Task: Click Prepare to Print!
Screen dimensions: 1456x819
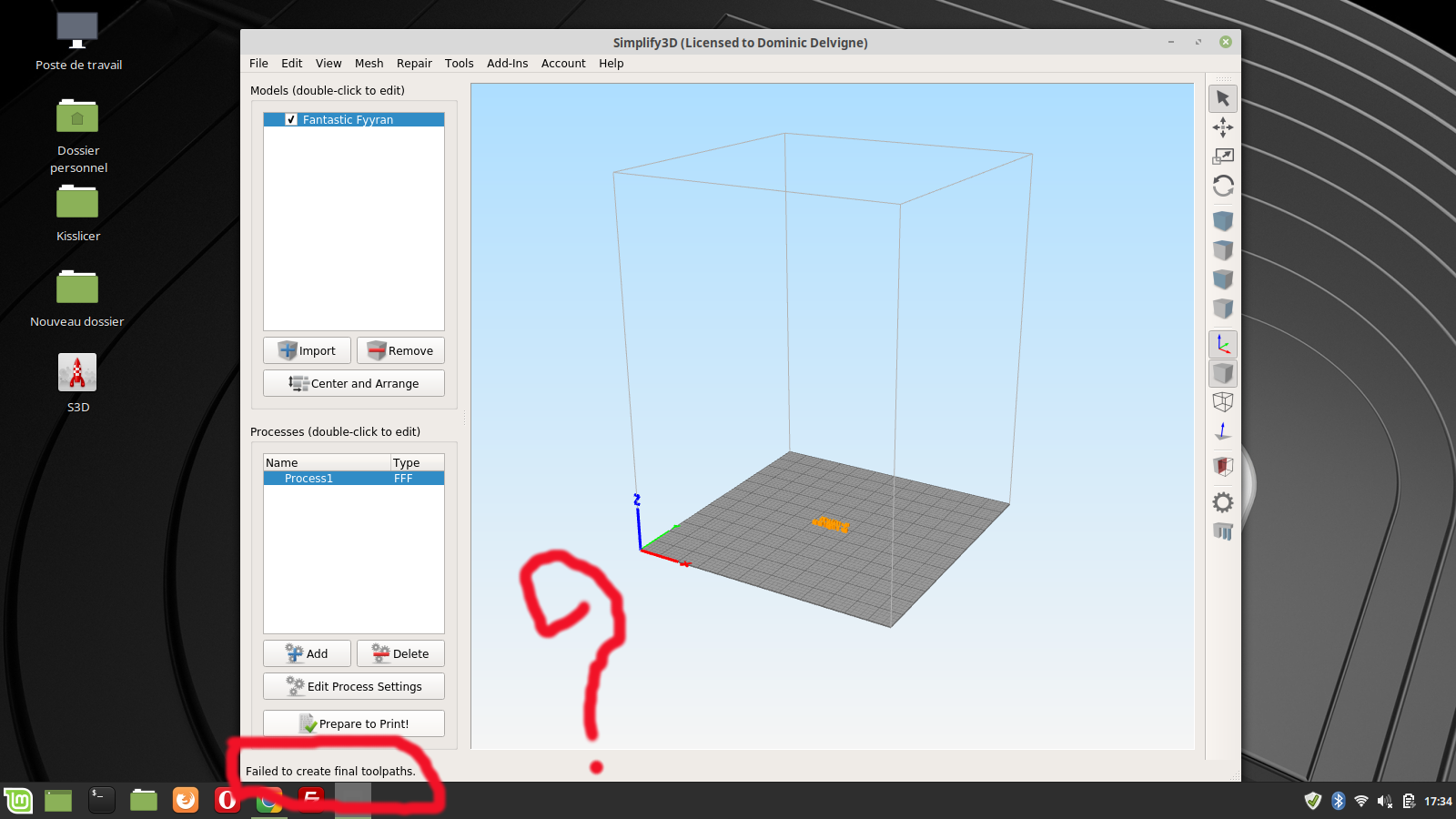Action: [354, 723]
